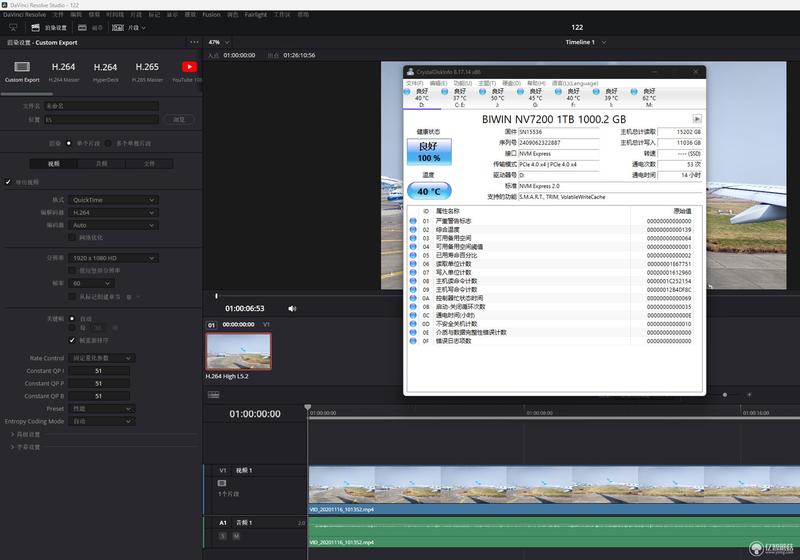The height and width of the screenshot is (560, 800).
Task: Open the H.264 codec dropdown
Action: [x=113, y=213]
